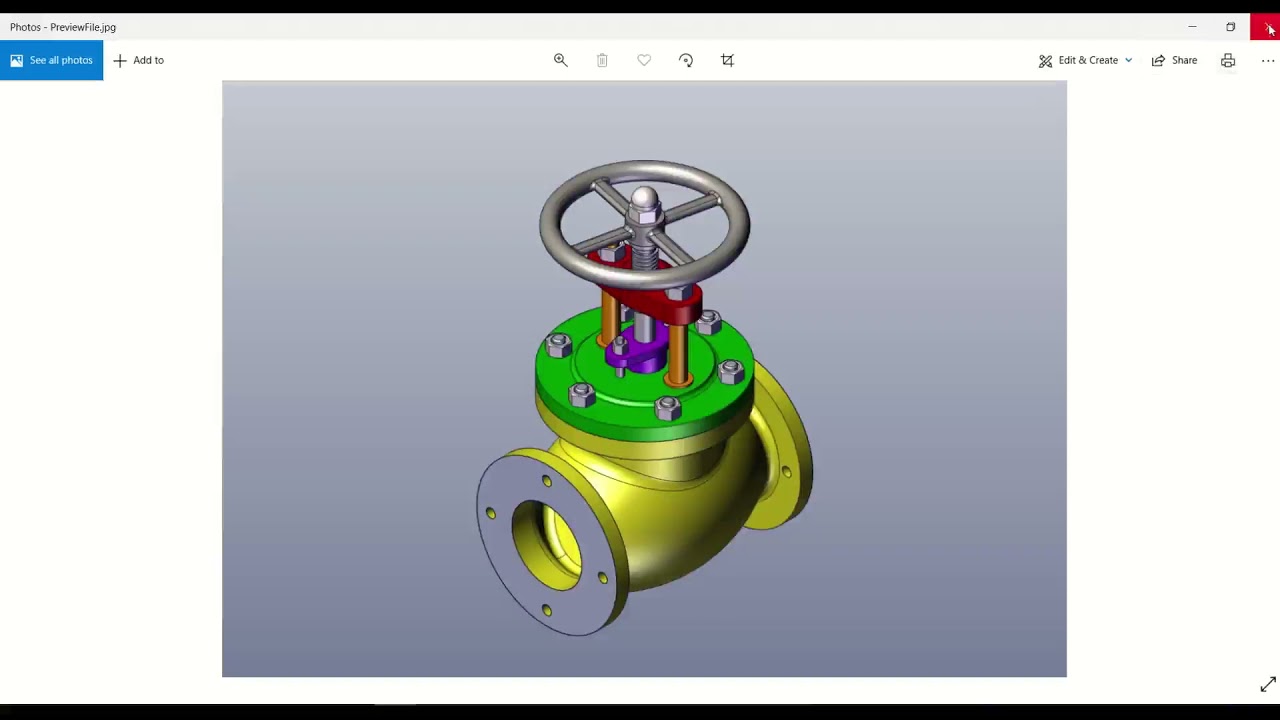Mark photo as favorite with heart icon

click(644, 60)
